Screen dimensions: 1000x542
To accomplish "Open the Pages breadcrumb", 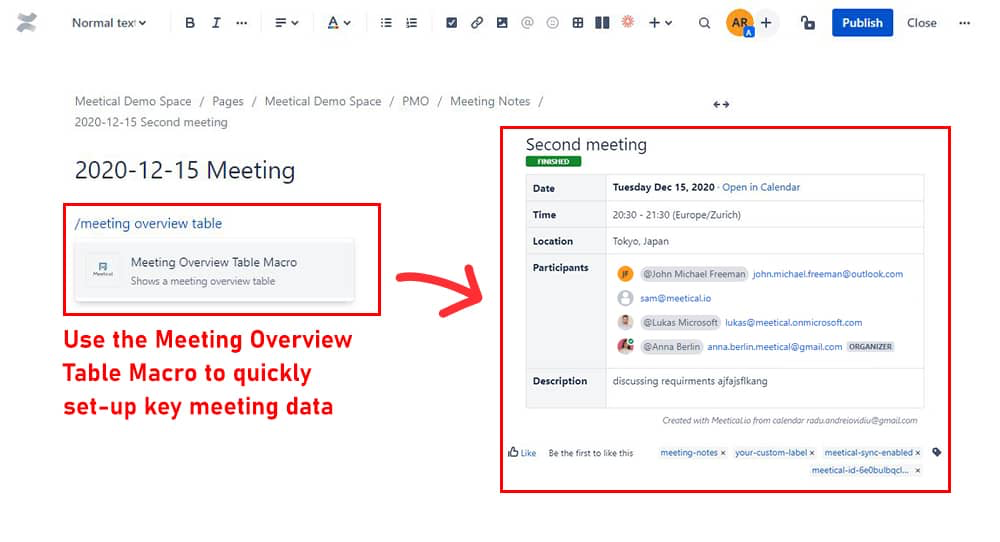I will 228,101.
